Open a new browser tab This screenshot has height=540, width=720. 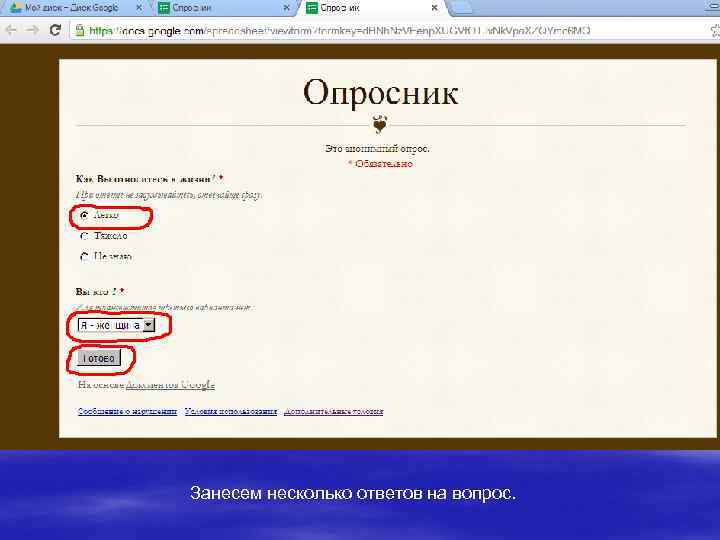pyautogui.click(x=461, y=8)
